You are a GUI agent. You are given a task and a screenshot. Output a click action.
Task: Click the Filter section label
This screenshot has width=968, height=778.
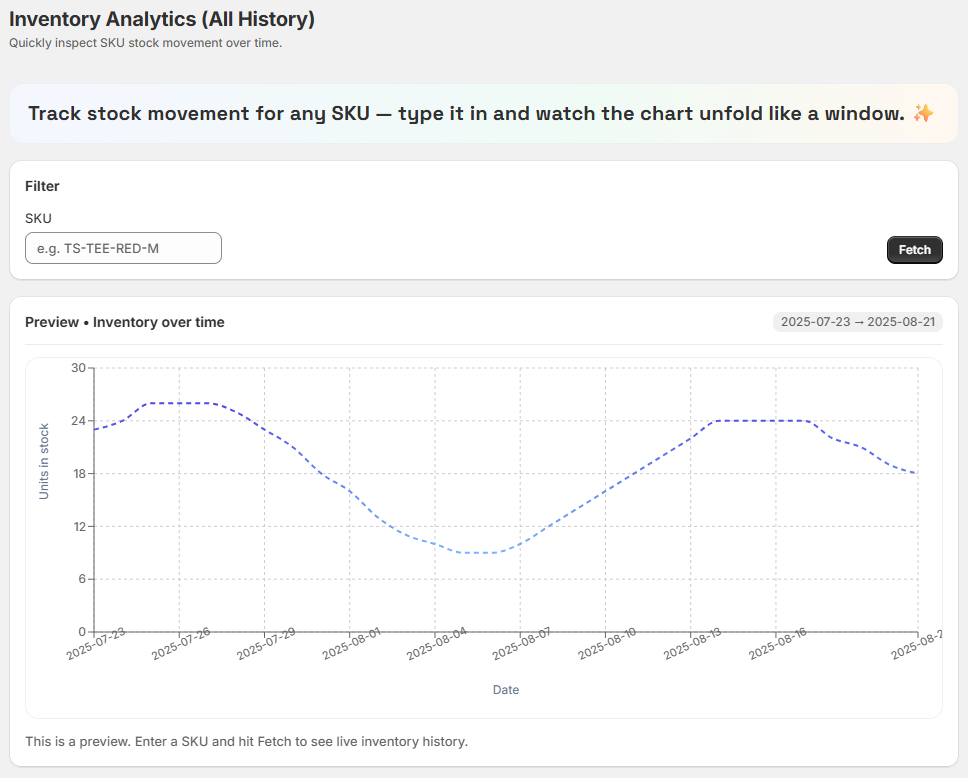42,186
